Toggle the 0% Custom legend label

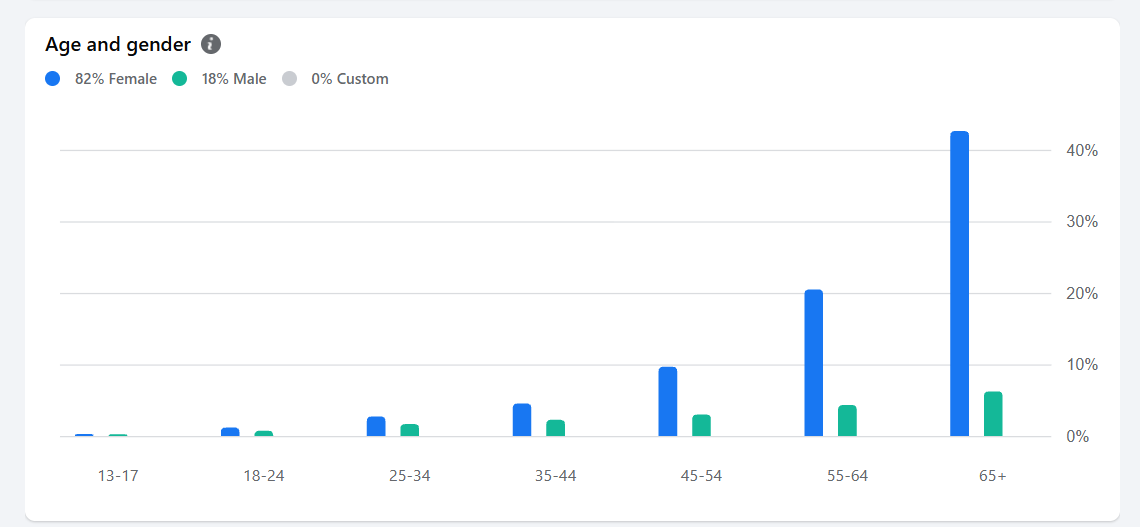349,79
